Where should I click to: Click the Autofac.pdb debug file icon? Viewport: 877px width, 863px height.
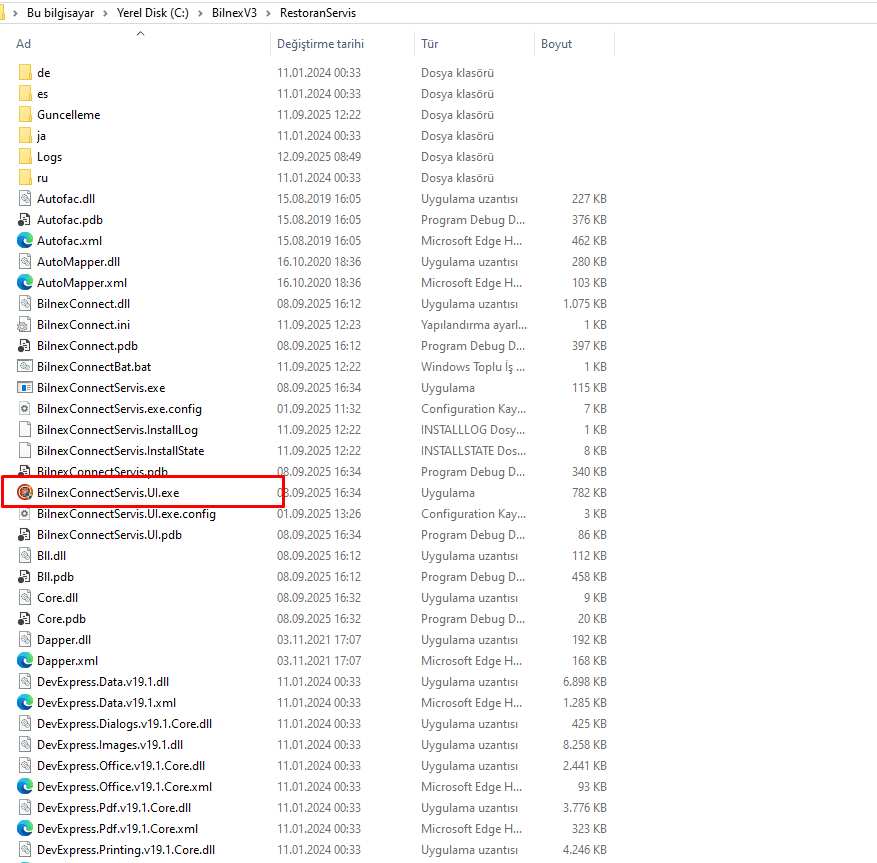[x=25, y=219]
